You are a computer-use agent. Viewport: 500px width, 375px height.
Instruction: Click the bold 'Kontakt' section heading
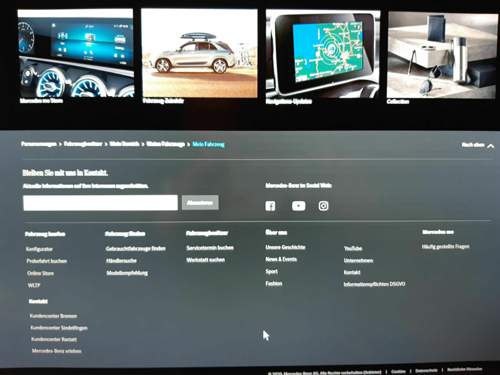tap(38, 302)
